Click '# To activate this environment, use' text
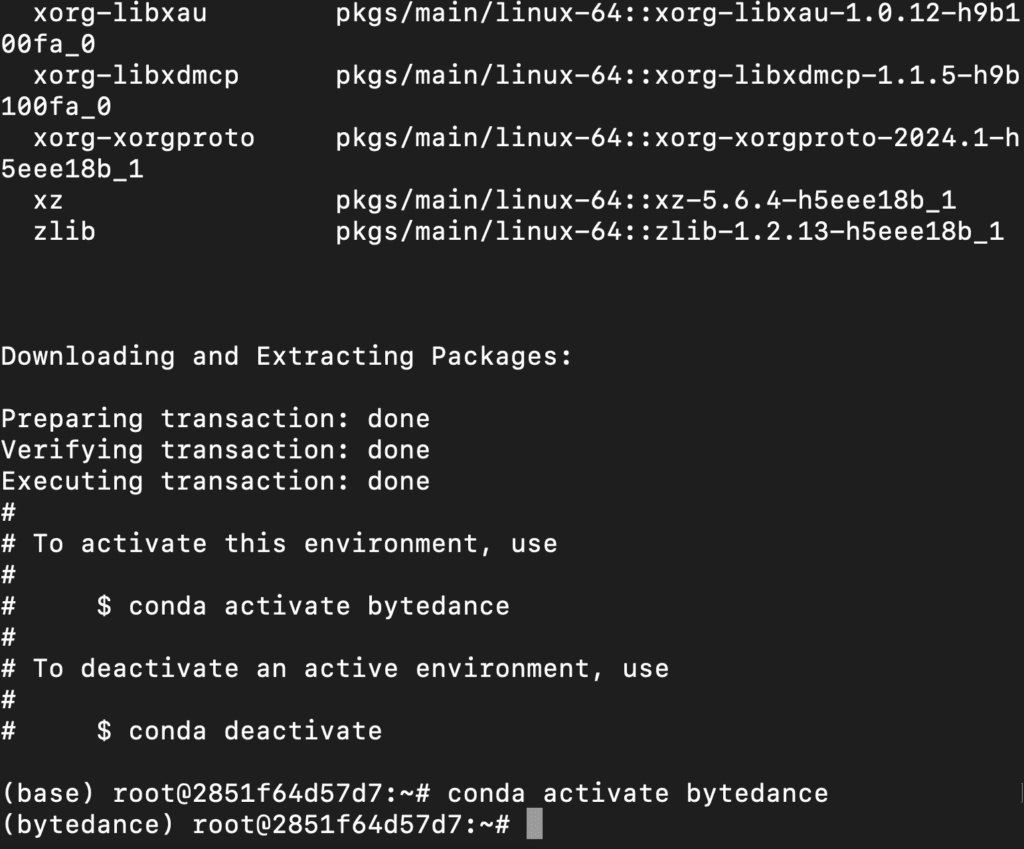The width and height of the screenshot is (1024, 849). (x=280, y=543)
